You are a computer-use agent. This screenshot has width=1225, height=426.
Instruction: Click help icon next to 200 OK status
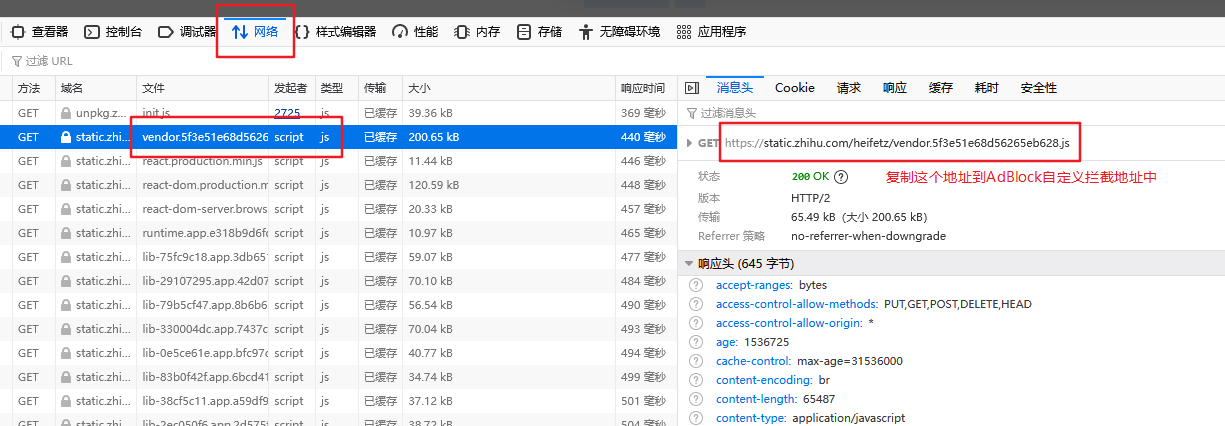tap(841, 177)
